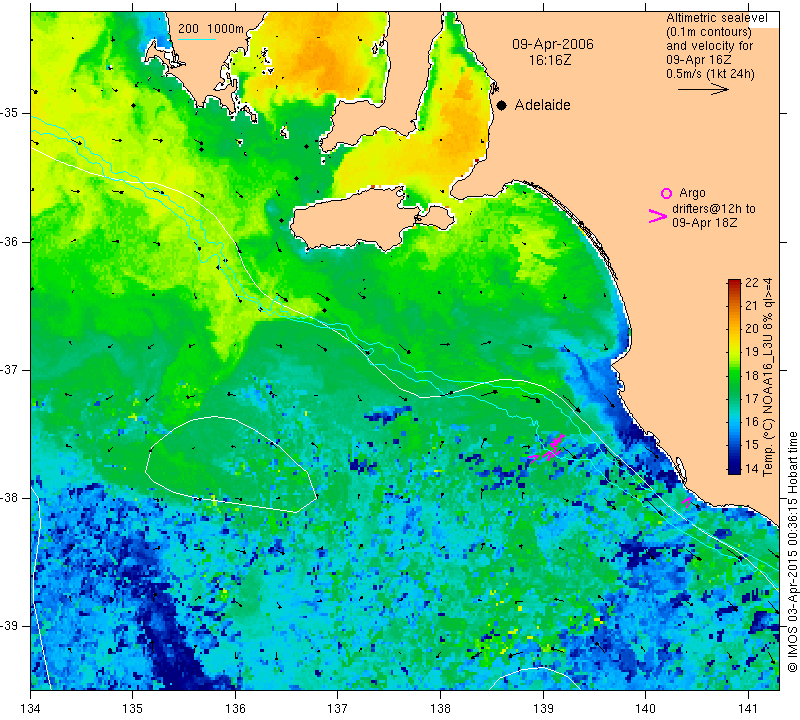Click the '09-Apr 18Z' drifter legend text
The width and height of the screenshot is (800, 720).
coord(705,222)
